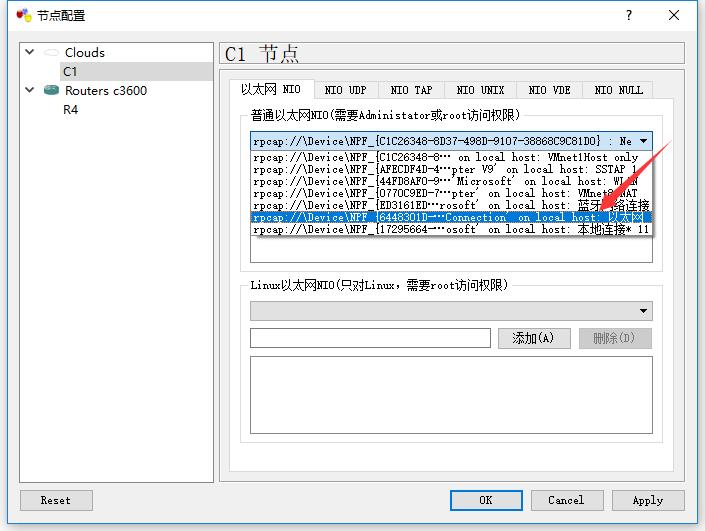Choose the highlighted 以太网 Connection entry
The height and width of the screenshot is (531, 705).
tap(451, 217)
